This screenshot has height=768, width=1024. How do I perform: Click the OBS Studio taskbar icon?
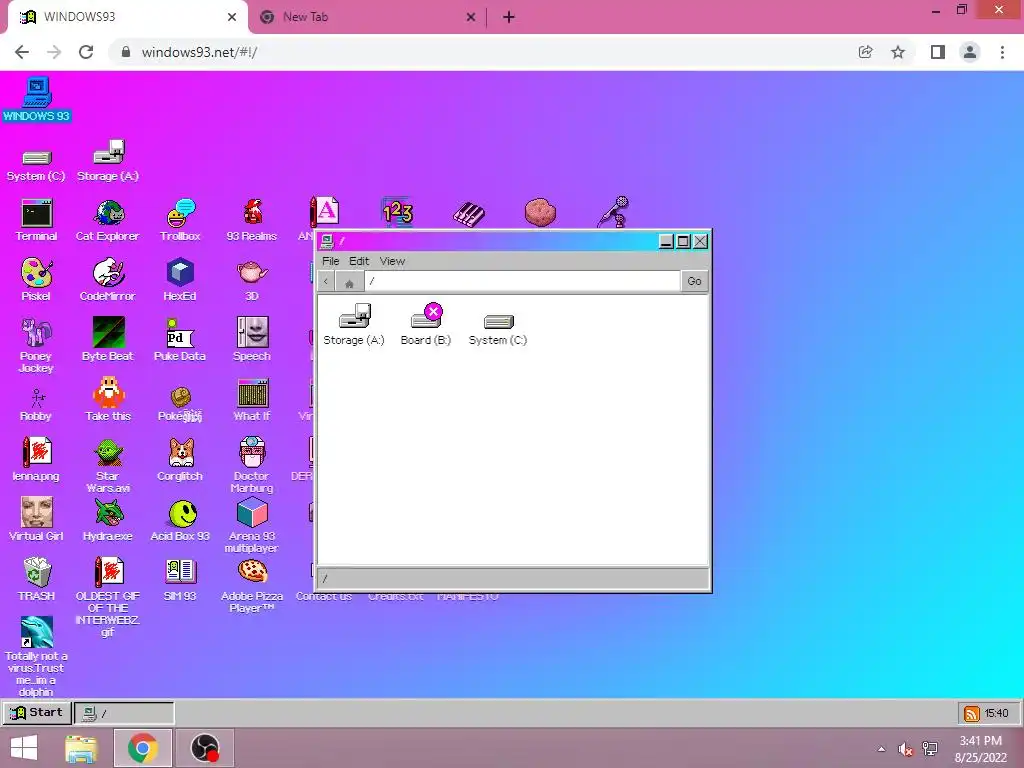point(205,748)
